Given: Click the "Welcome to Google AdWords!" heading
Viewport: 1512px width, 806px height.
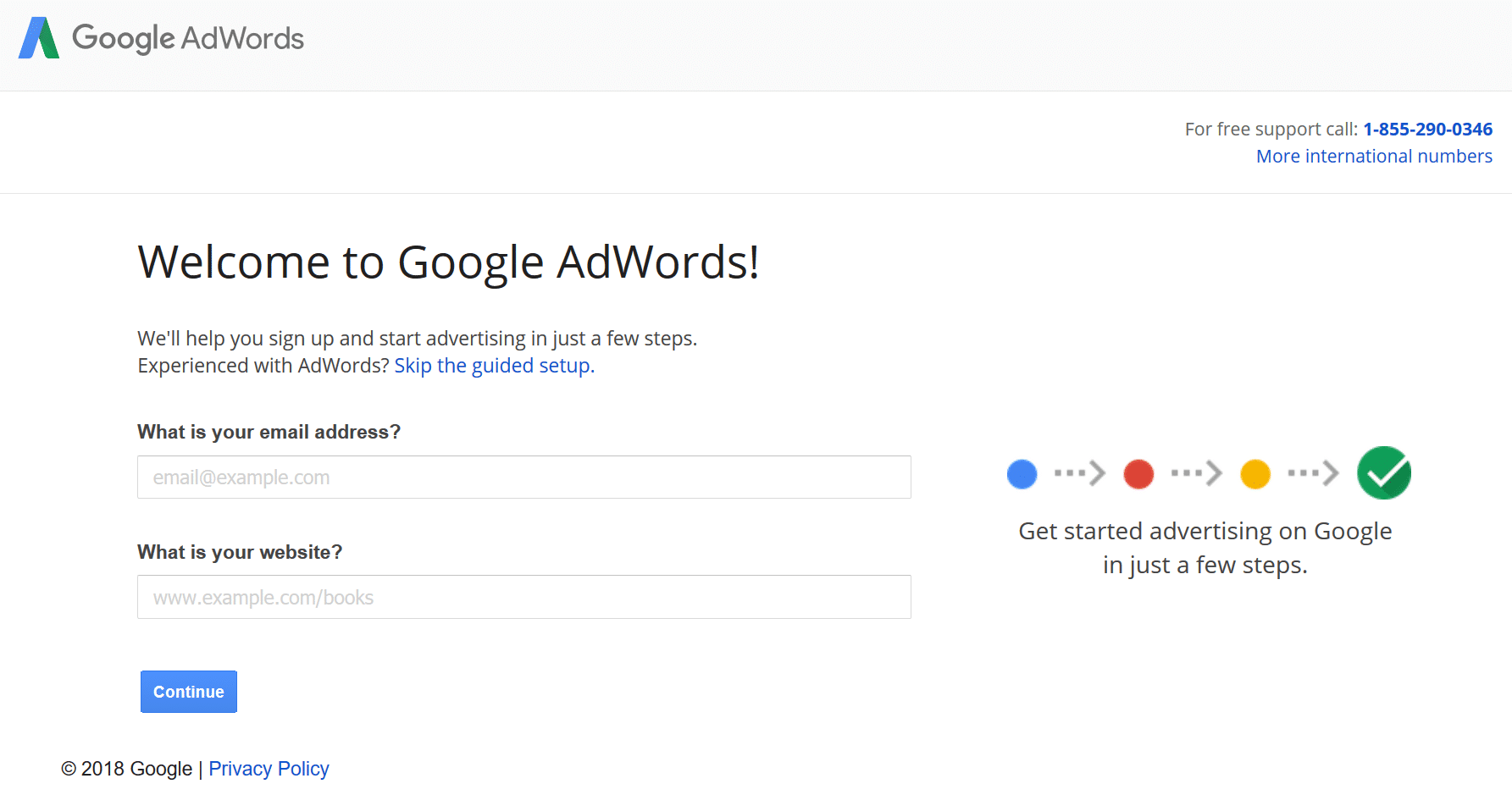Looking at the screenshot, I should (x=449, y=262).
